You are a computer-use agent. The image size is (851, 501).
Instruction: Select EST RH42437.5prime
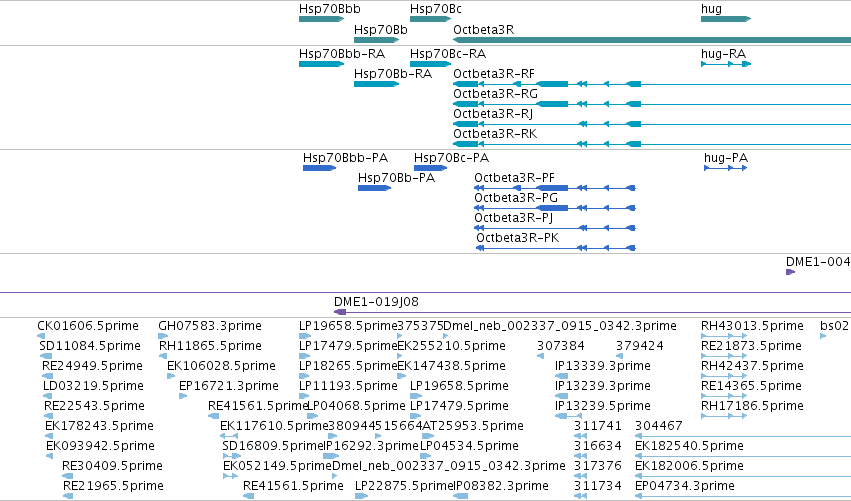(752, 366)
